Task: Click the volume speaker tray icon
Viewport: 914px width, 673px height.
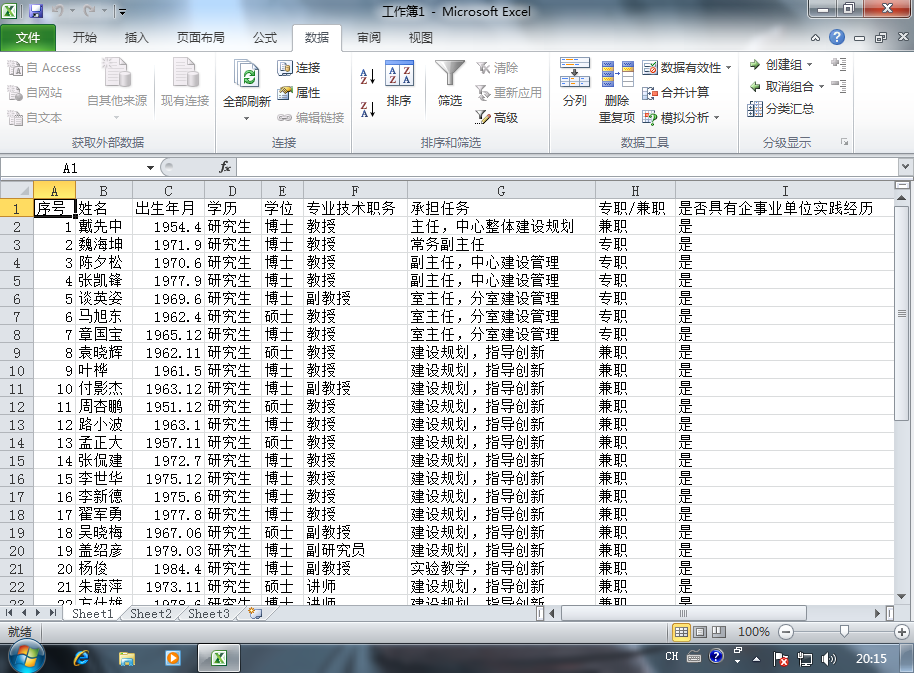Action: (829, 658)
